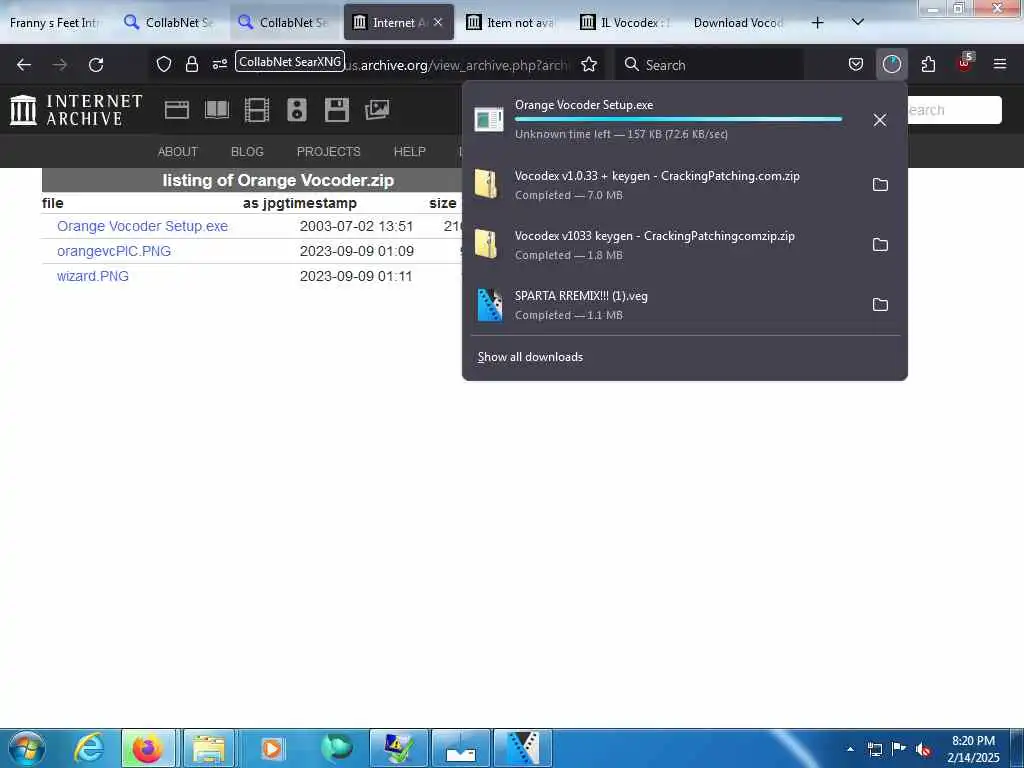Click the site security padlock icon
The image size is (1024, 768).
[191, 64]
